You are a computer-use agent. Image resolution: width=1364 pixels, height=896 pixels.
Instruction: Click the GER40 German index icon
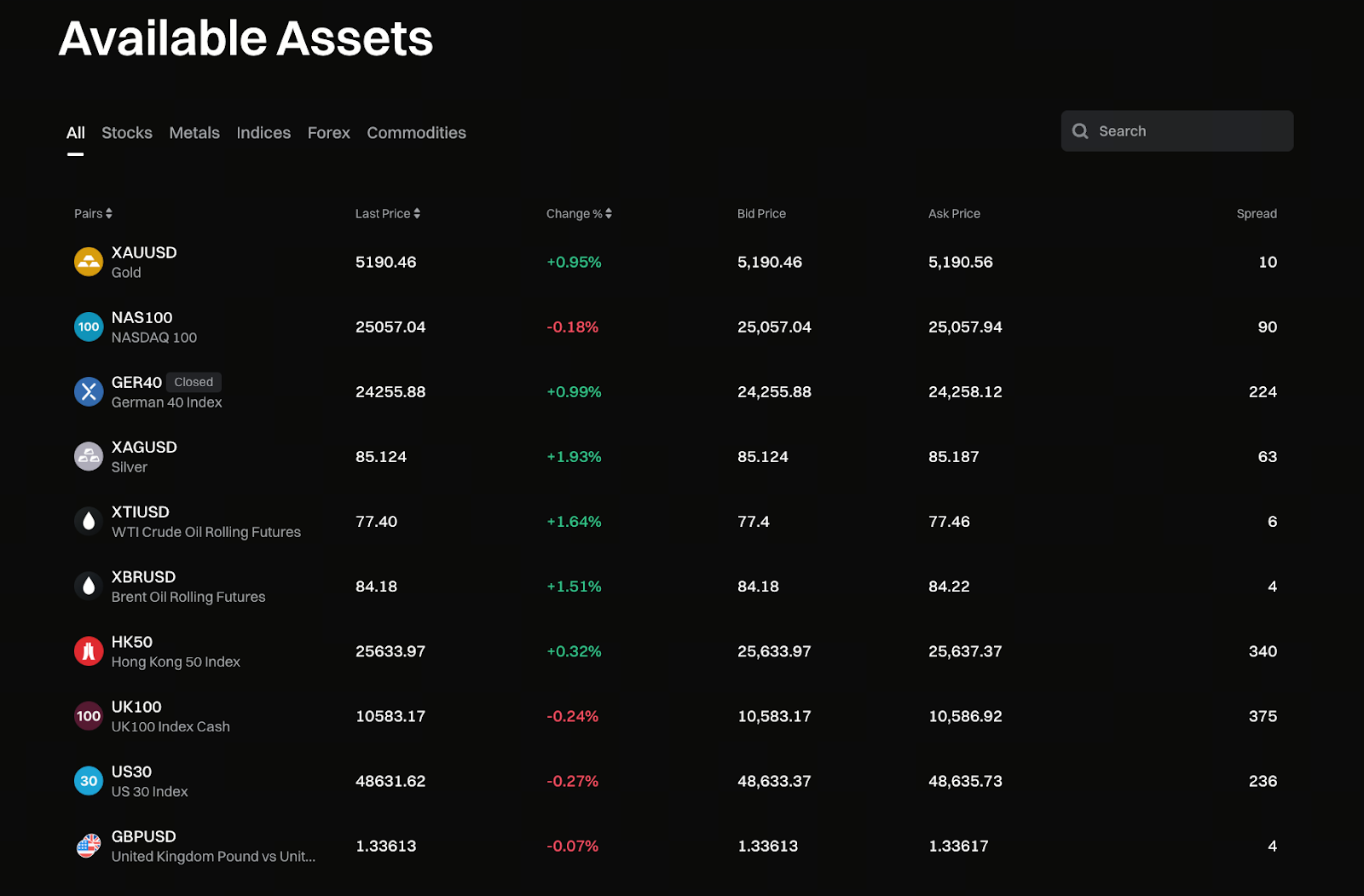click(88, 391)
